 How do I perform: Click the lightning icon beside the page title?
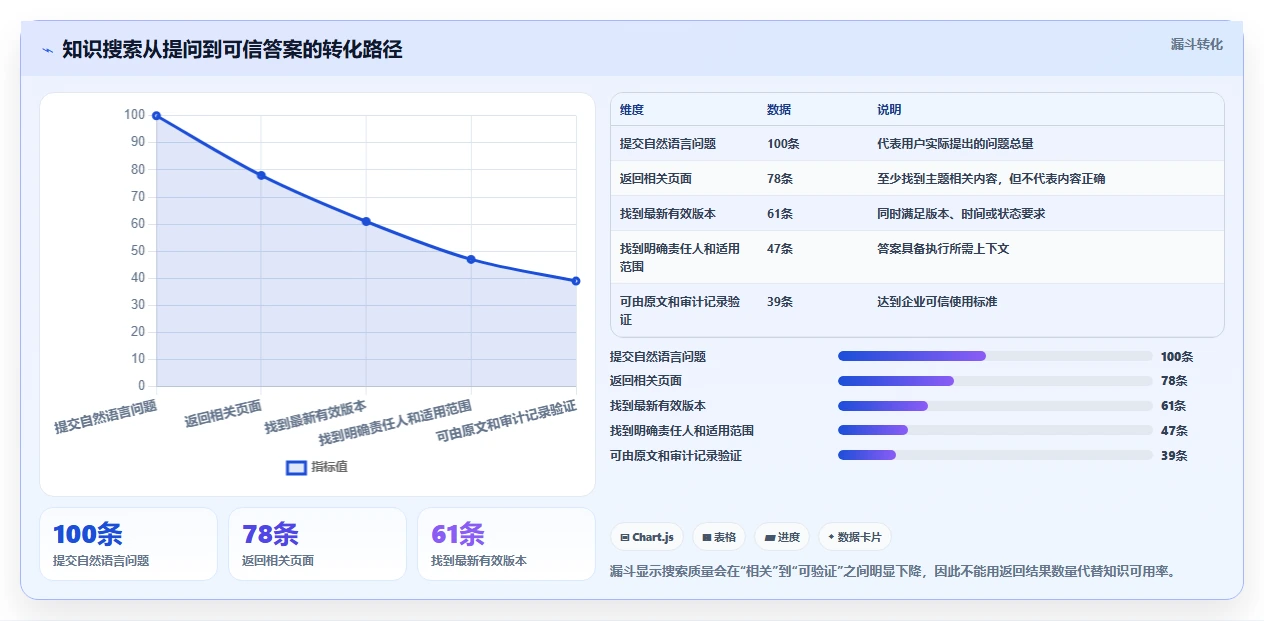(x=48, y=50)
